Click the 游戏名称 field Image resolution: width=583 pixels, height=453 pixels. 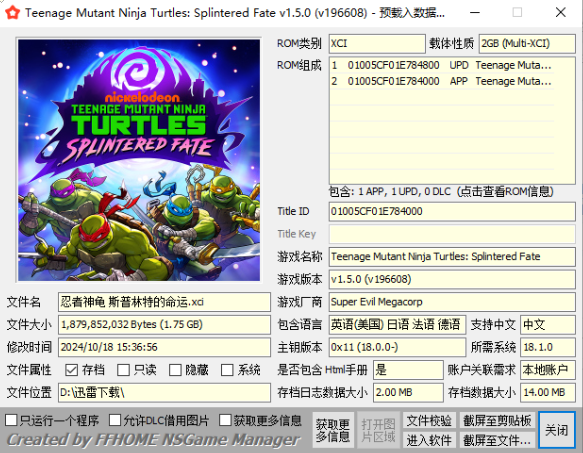[x=452, y=257]
